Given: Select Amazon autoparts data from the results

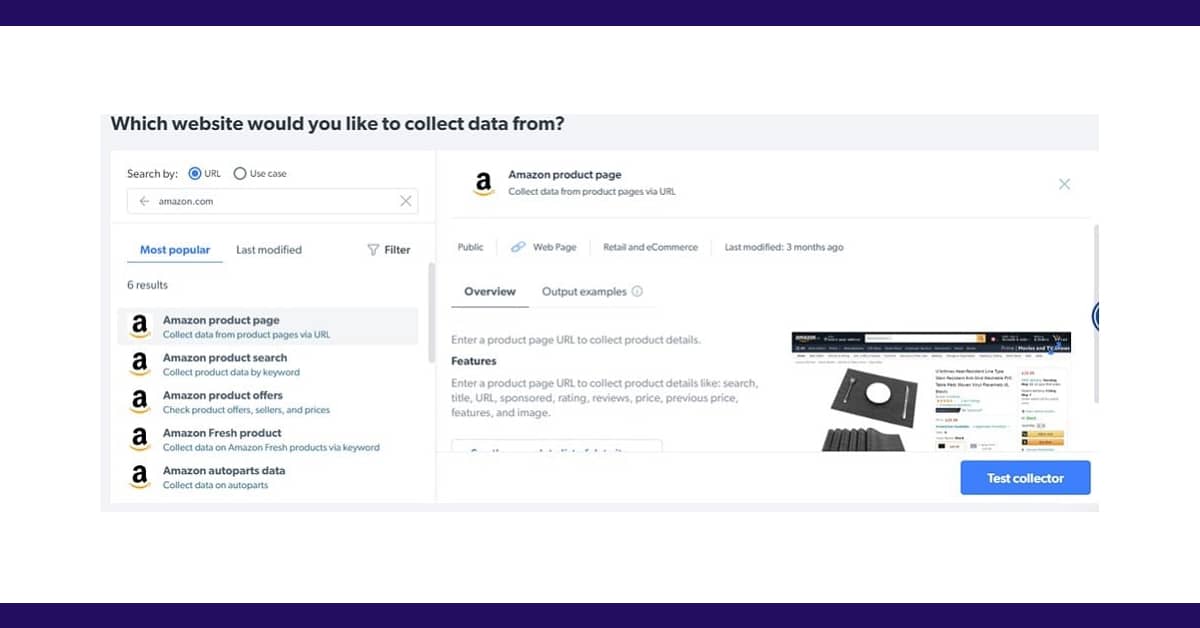Looking at the screenshot, I should click(268, 477).
